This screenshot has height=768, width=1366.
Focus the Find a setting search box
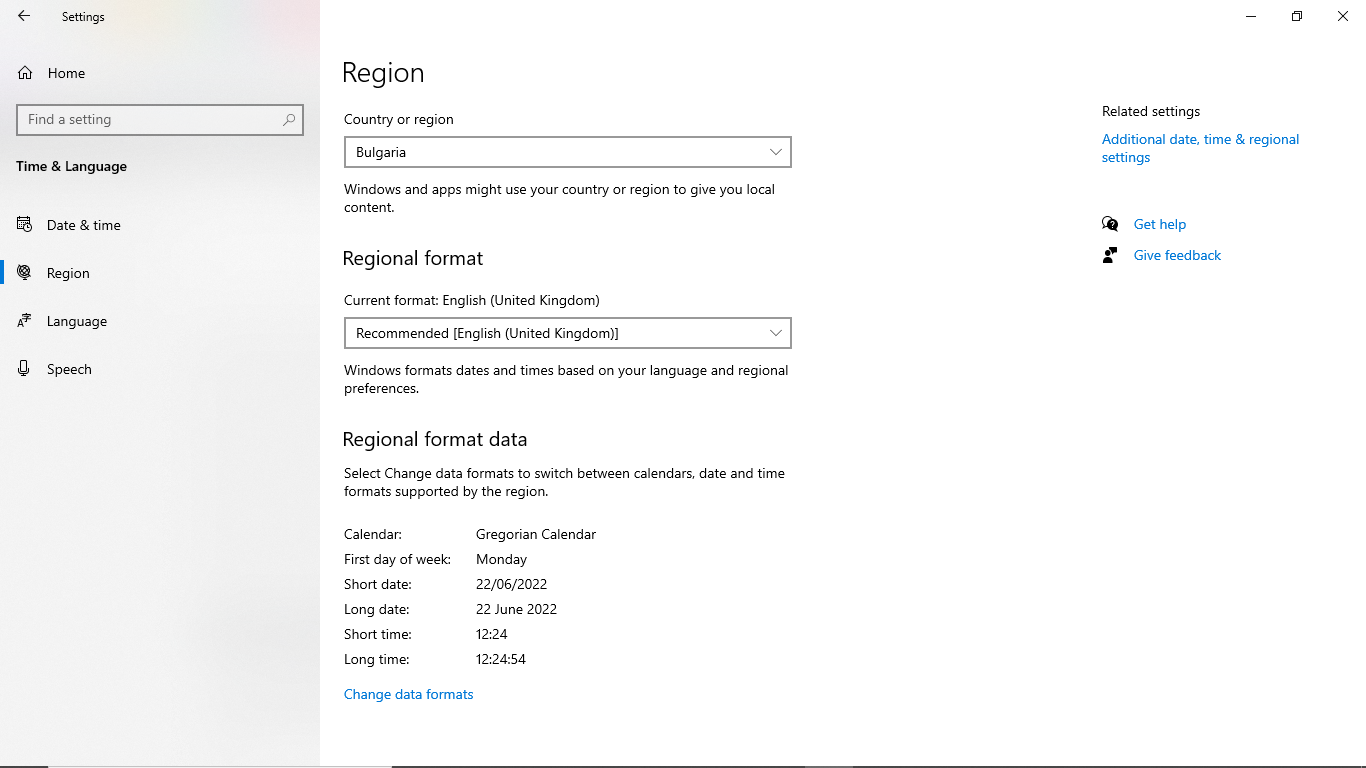[x=150, y=119]
